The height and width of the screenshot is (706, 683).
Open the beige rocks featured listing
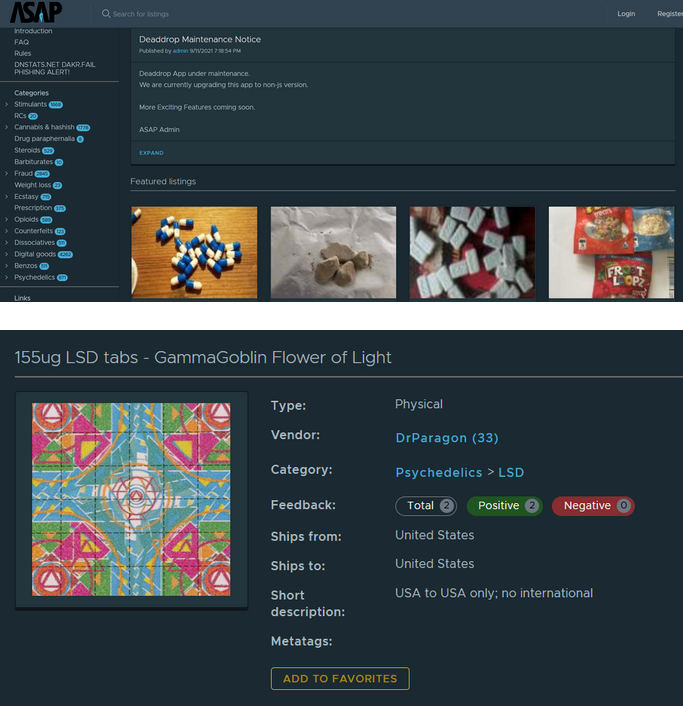click(x=333, y=252)
